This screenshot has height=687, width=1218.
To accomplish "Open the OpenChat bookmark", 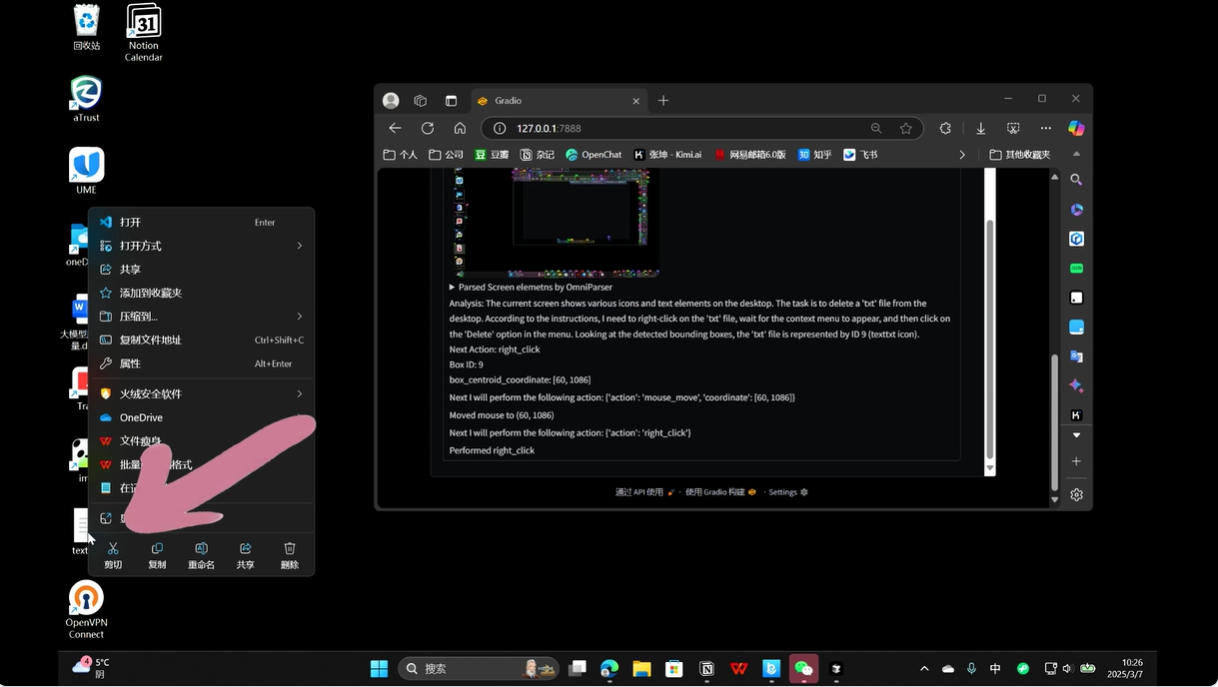I will coord(593,155).
